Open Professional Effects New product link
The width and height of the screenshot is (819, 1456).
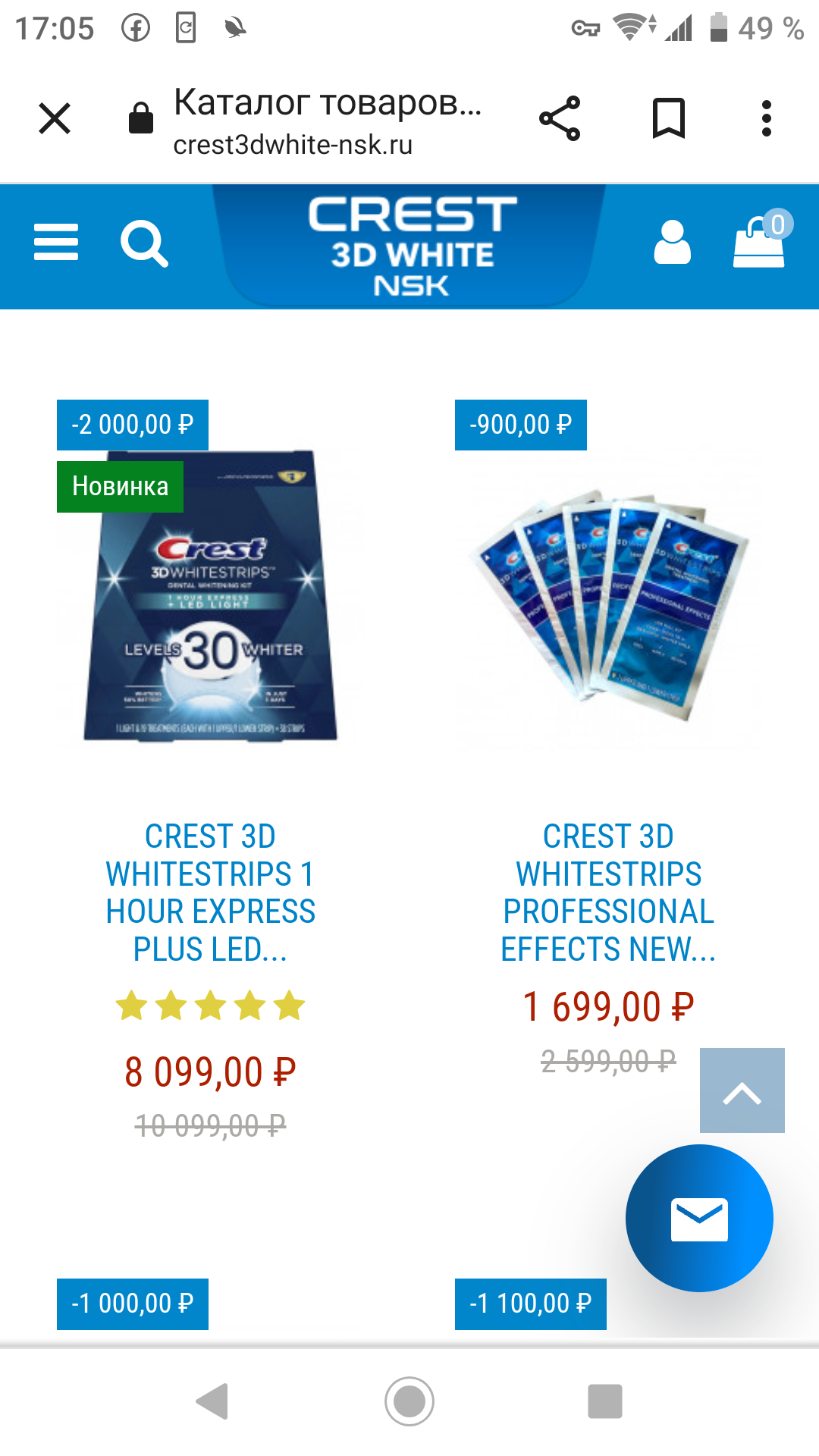608,893
